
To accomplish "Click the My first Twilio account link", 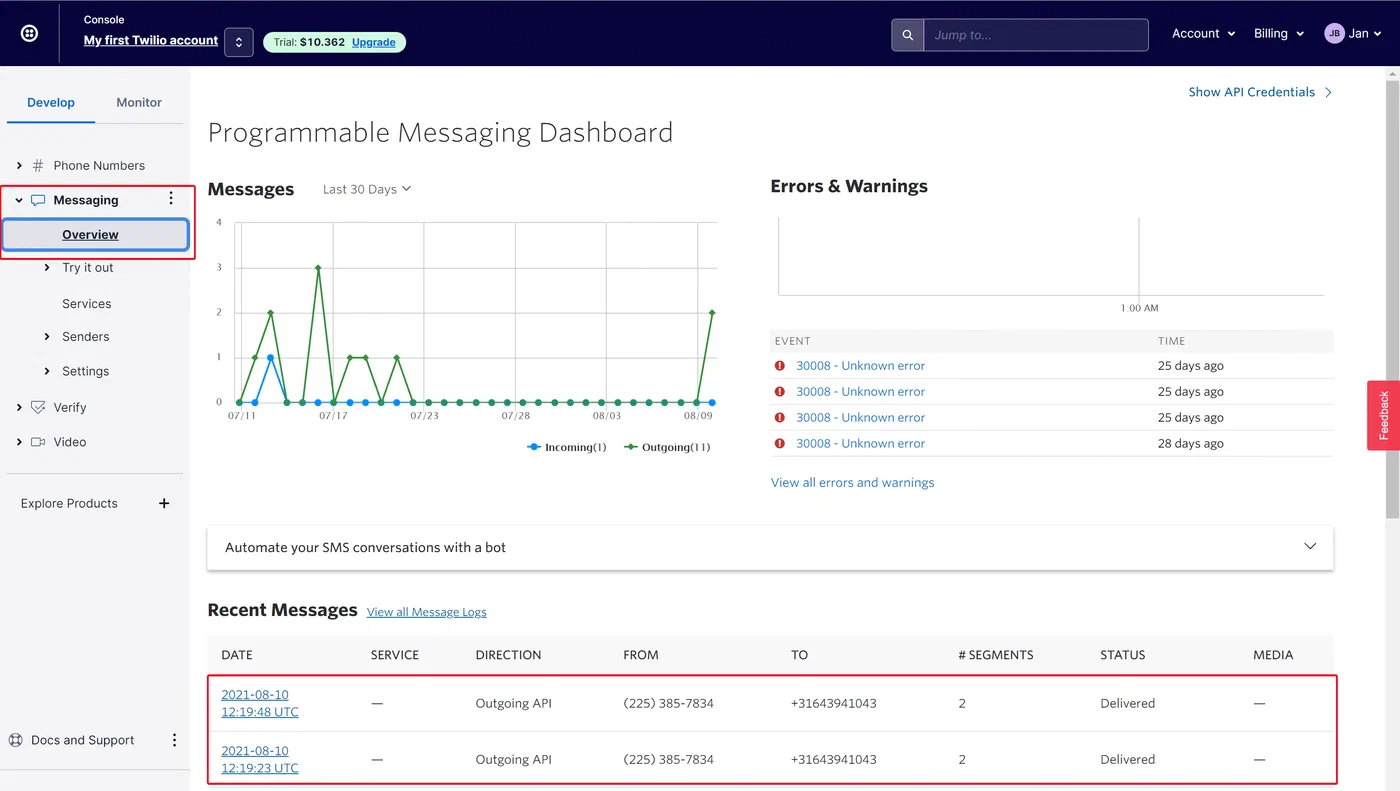I will [x=151, y=40].
